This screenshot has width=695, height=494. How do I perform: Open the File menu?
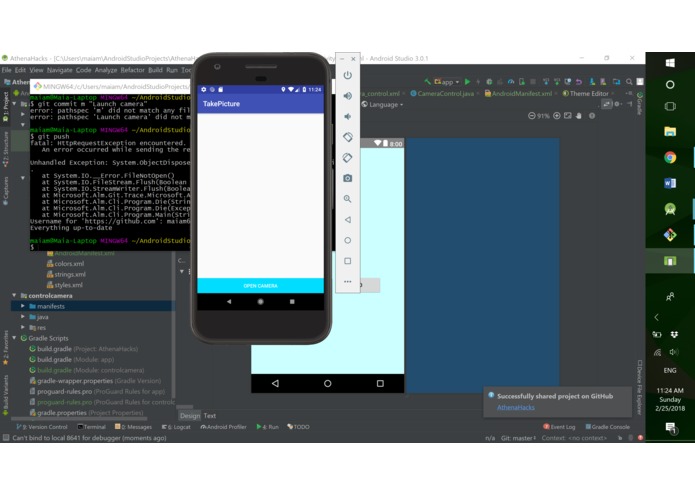[x=7, y=70]
